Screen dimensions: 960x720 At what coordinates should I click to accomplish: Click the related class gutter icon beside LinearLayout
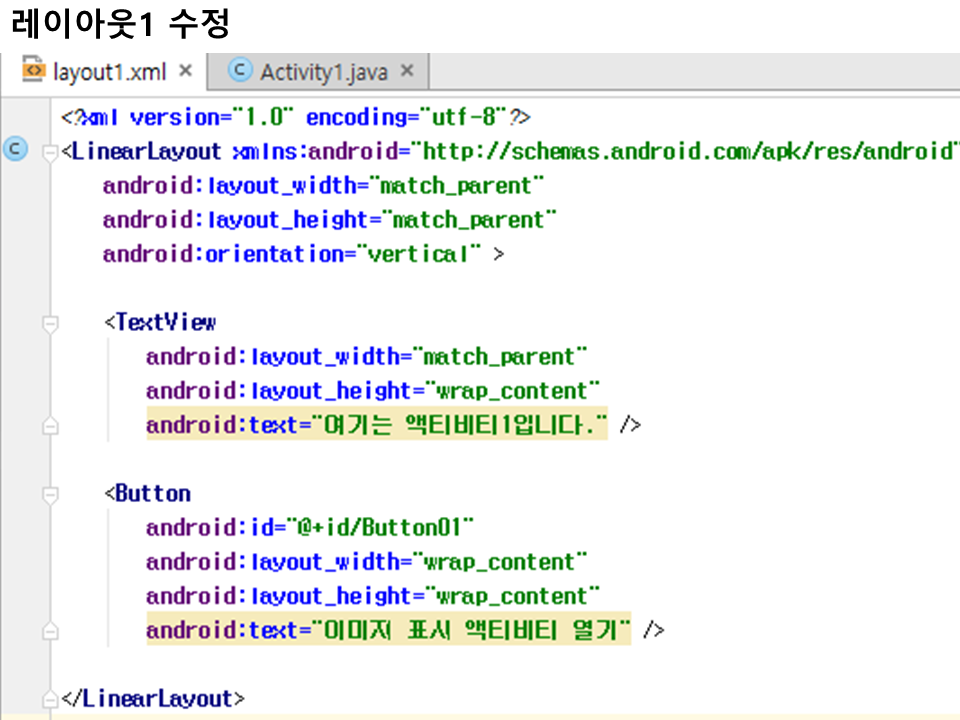[x=14, y=151]
